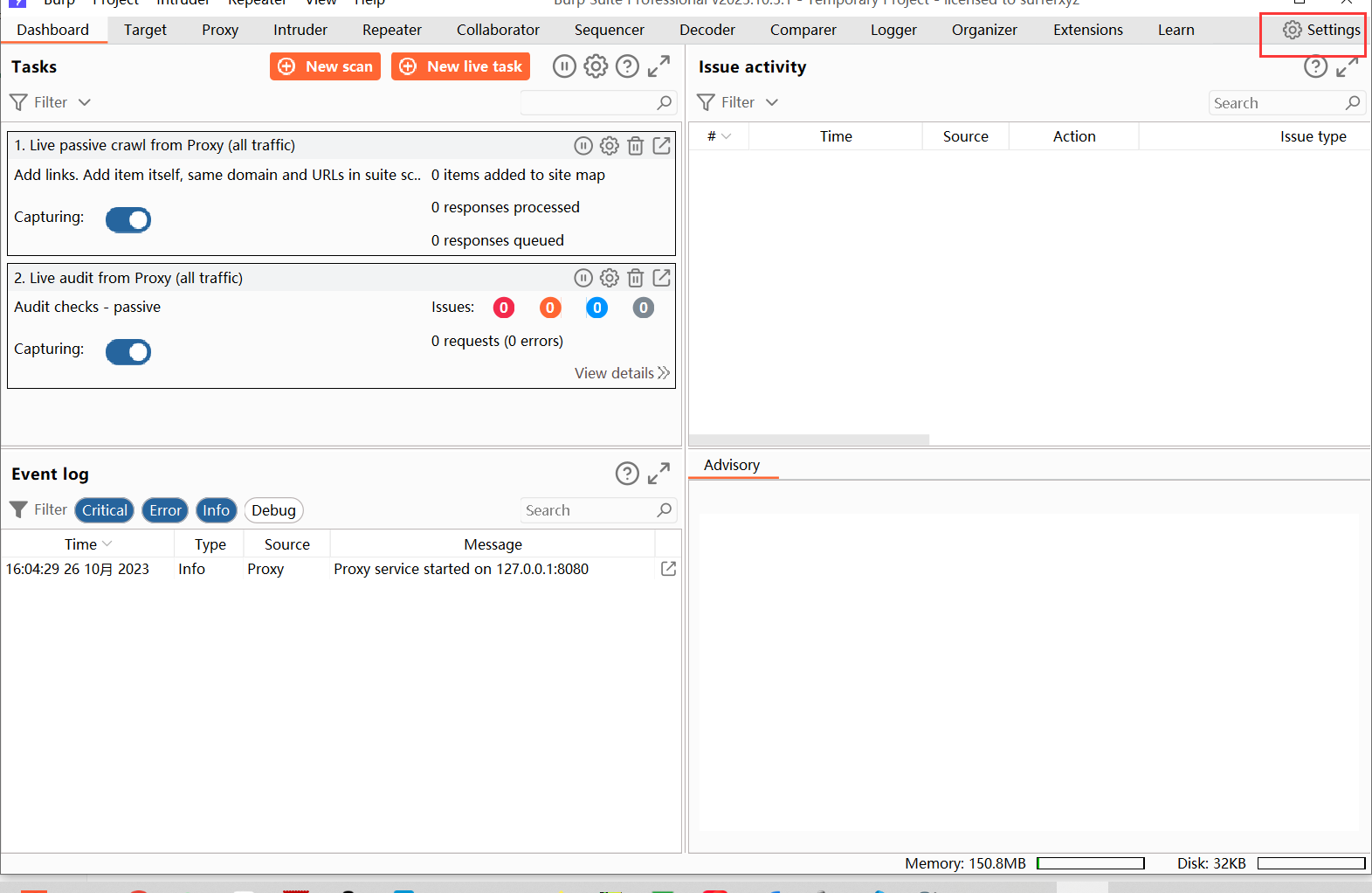Image resolution: width=1372 pixels, height=893 pixels.
Task: Delete the Live audit from Proxy task
Action: [636, 278]
